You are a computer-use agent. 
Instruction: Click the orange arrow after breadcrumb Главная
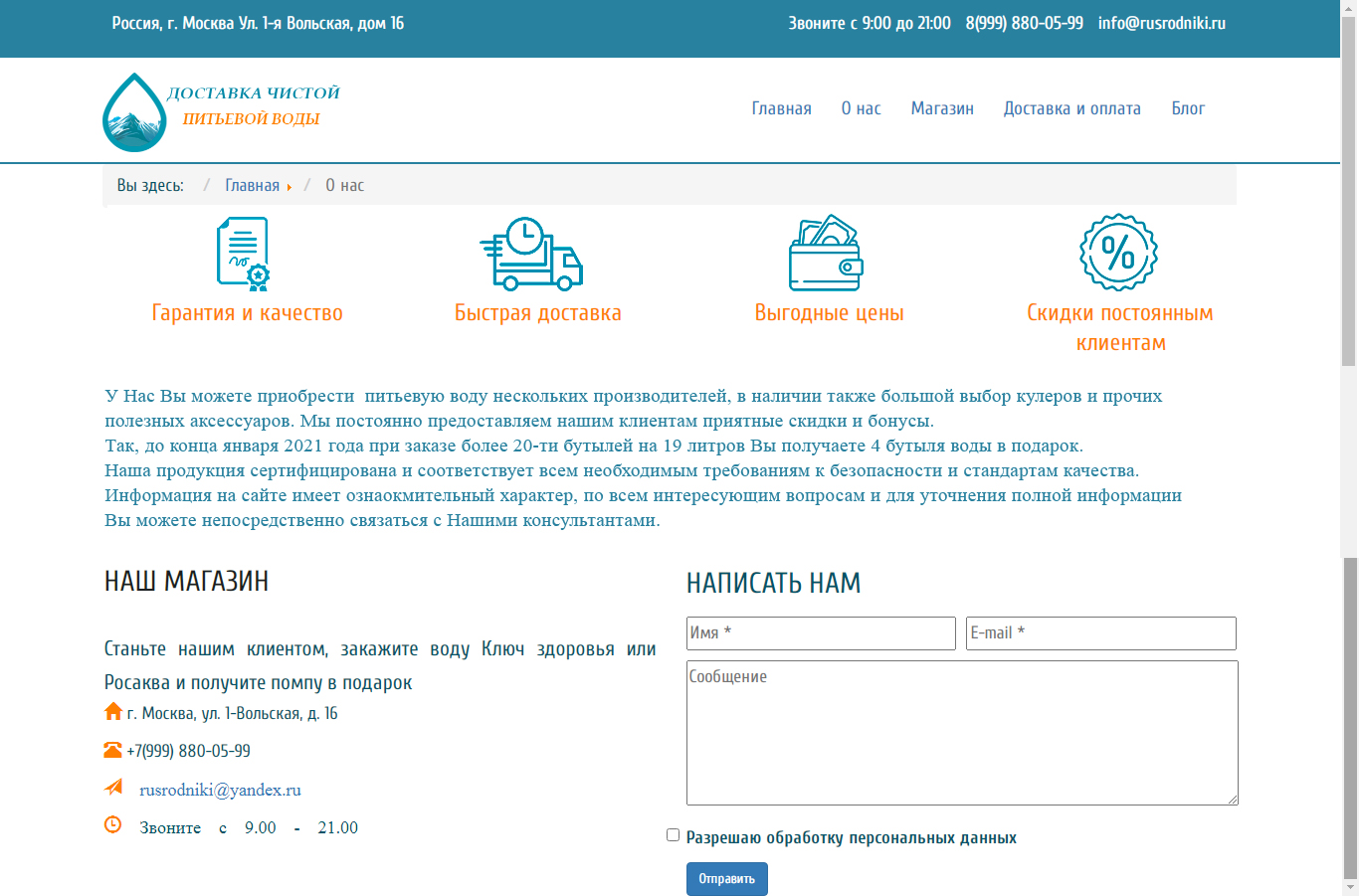[x=290, y=187]
